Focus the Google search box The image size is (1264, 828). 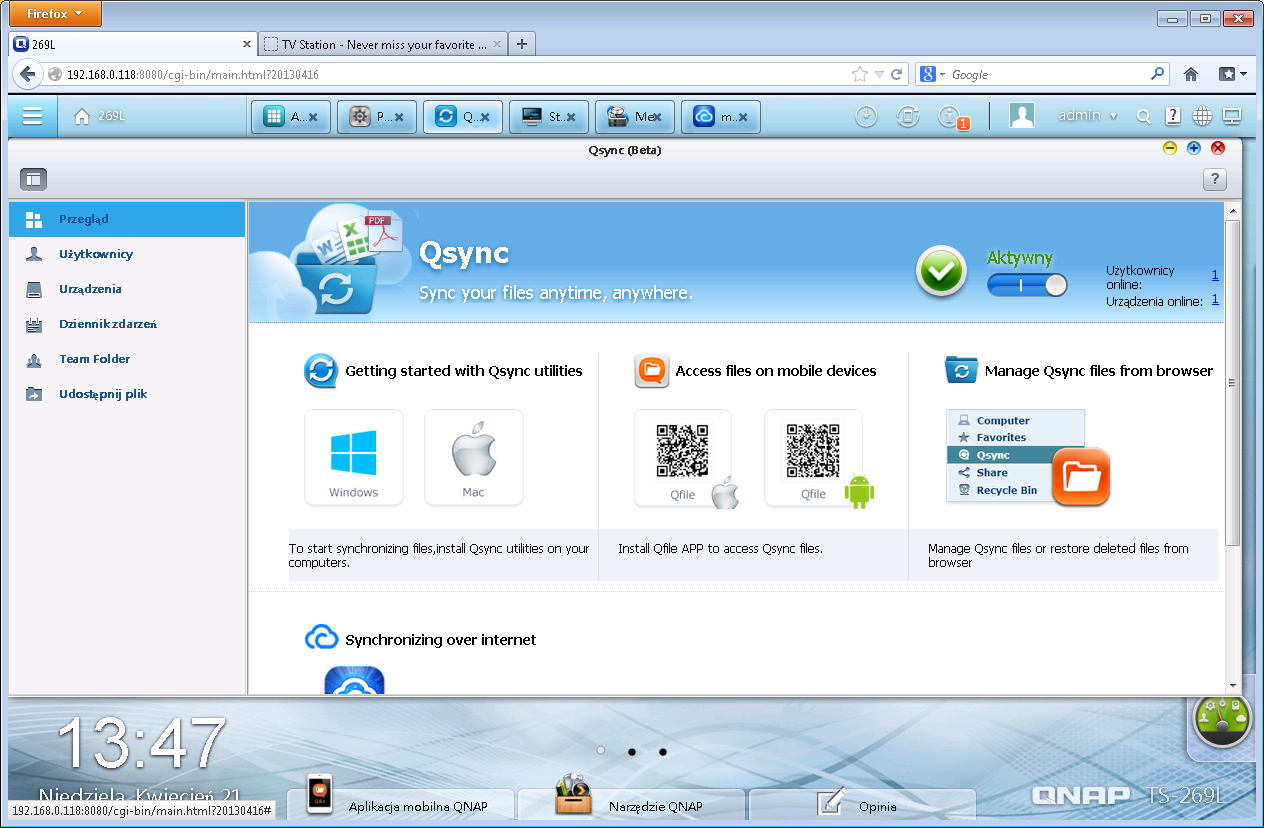(1047, 74)
